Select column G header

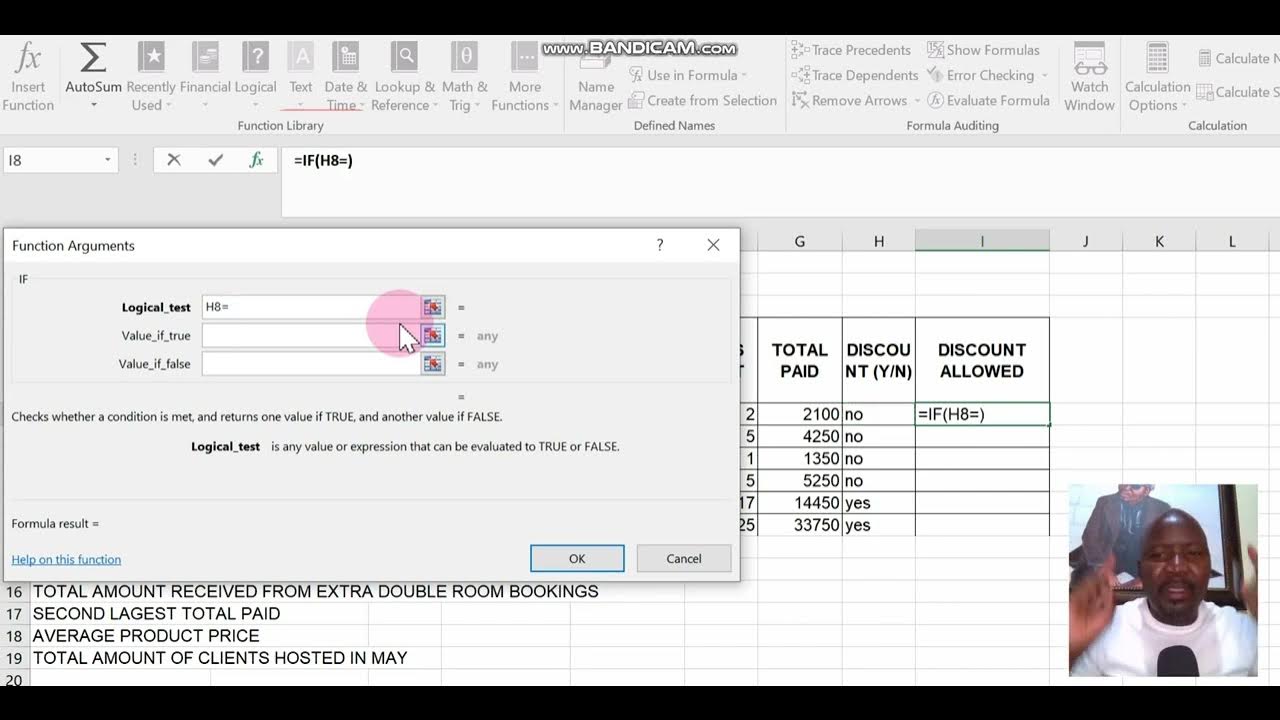coord(799,241)
